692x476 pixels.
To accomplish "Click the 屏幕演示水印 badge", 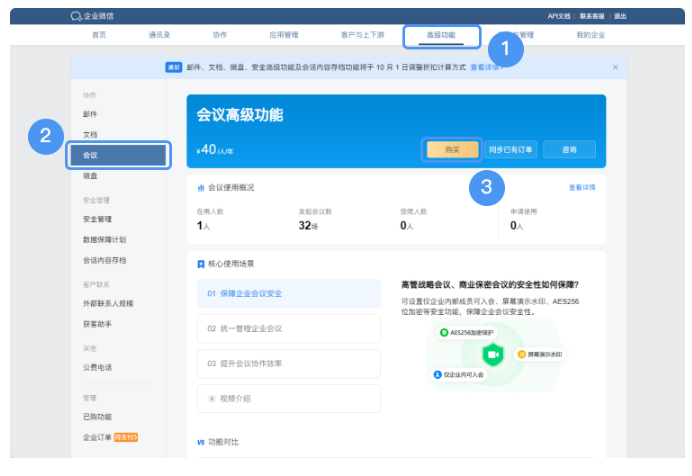I will tap(540, 354).
